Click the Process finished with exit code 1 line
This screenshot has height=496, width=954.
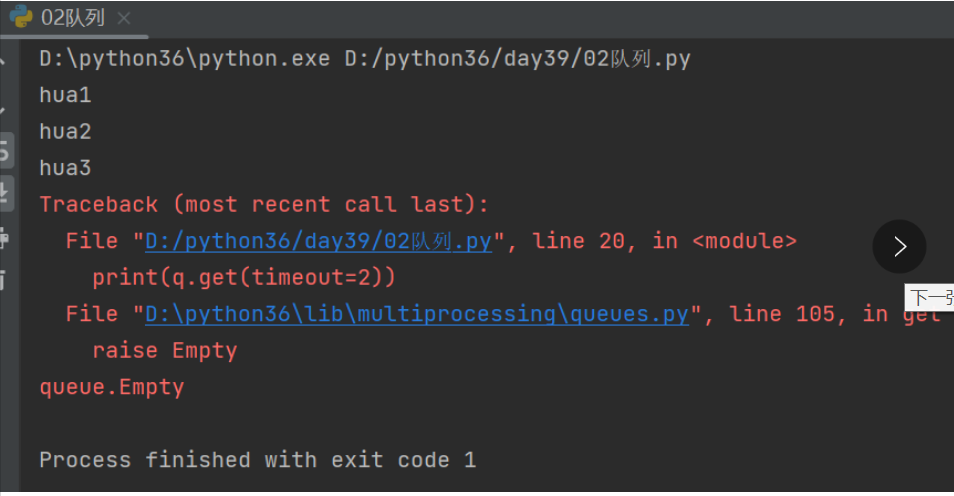coord(257,460)
